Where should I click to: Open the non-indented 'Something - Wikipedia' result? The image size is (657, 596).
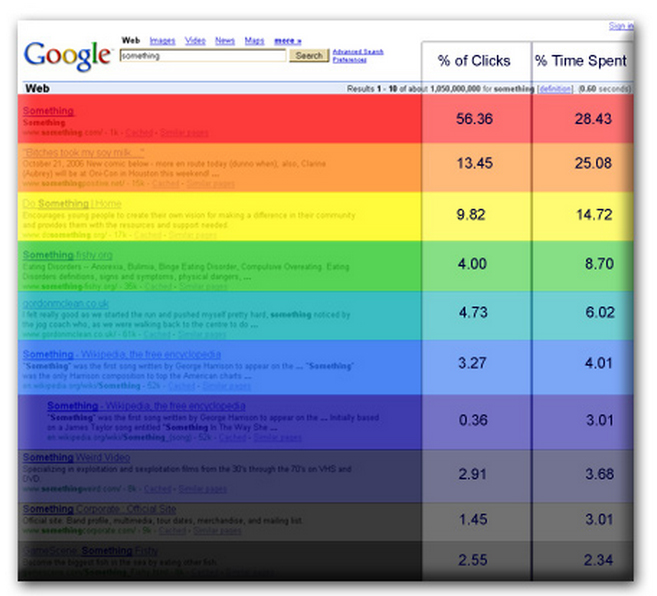122,354
